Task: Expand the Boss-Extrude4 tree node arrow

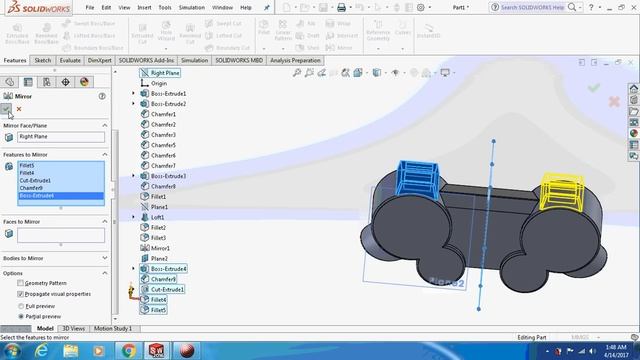Action: tap(133, 269)
